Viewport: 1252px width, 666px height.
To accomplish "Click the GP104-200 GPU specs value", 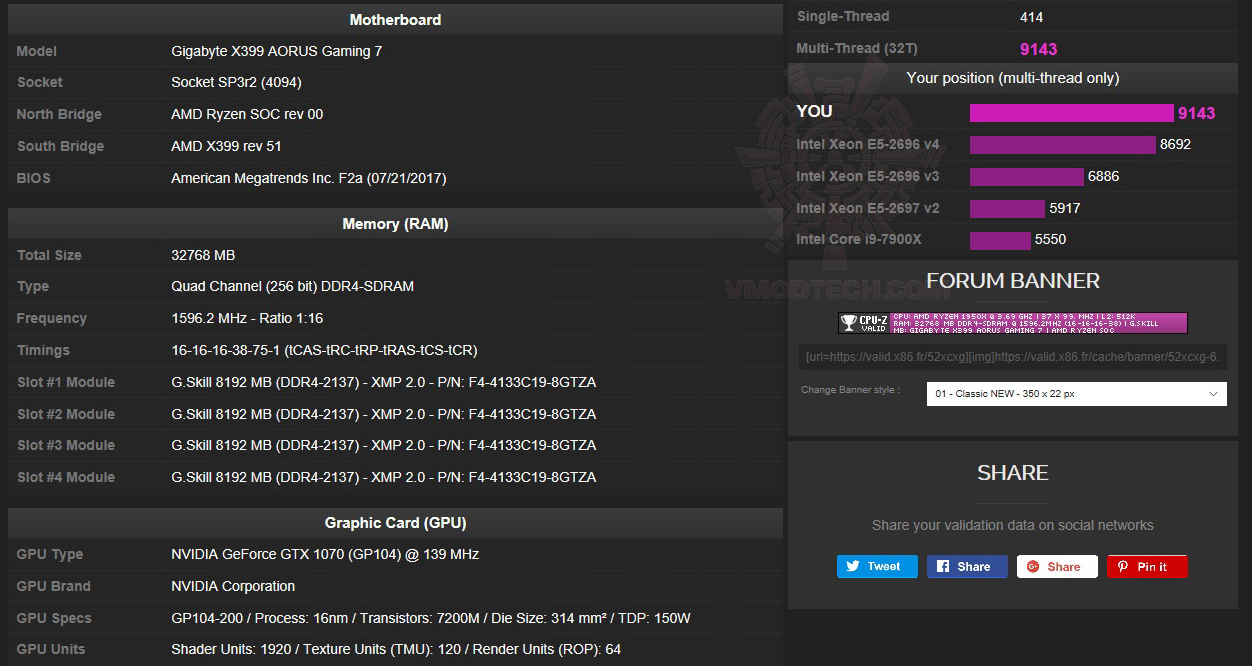I will pos(431,618).
